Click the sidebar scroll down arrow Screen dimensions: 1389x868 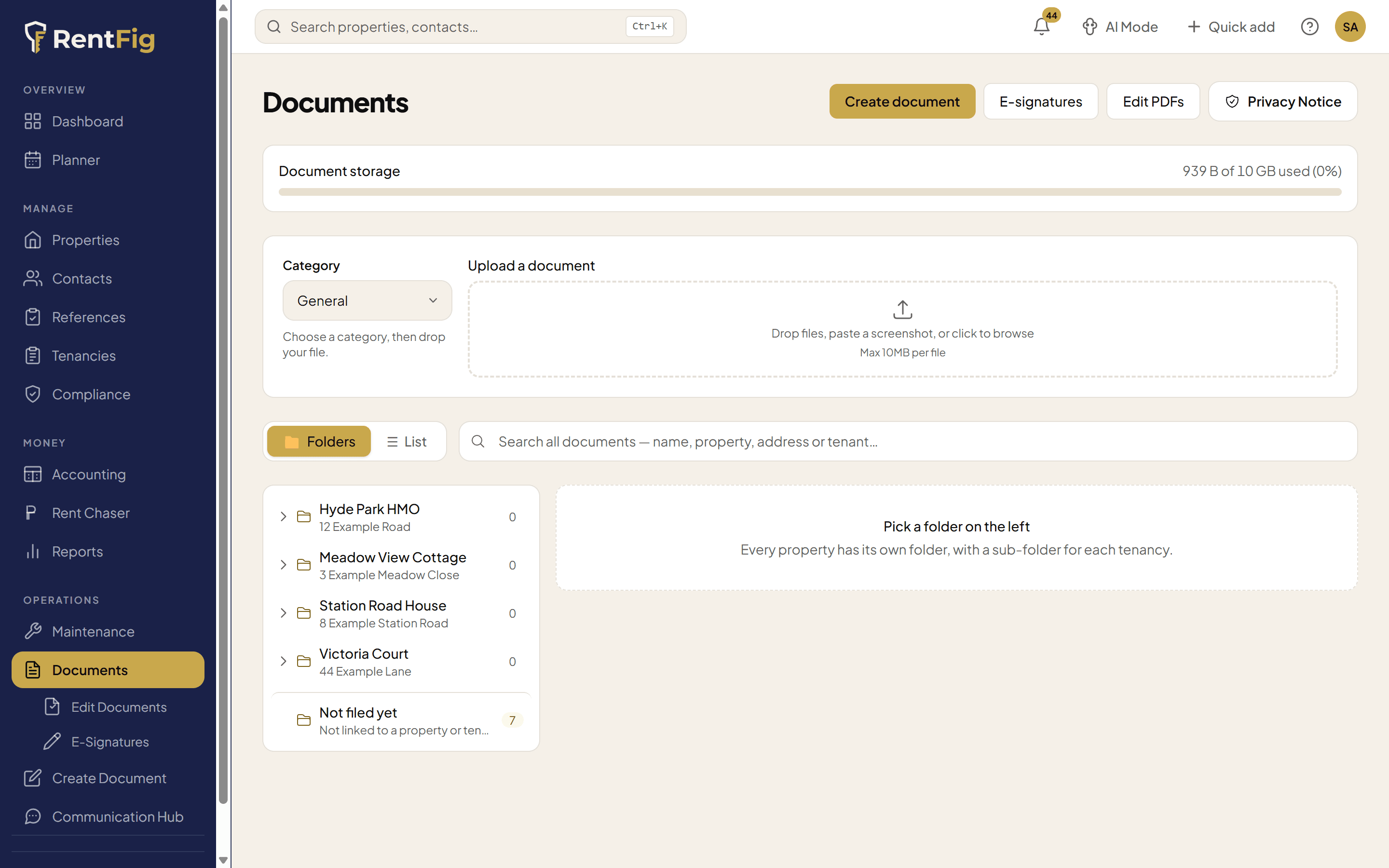point(223,860)
